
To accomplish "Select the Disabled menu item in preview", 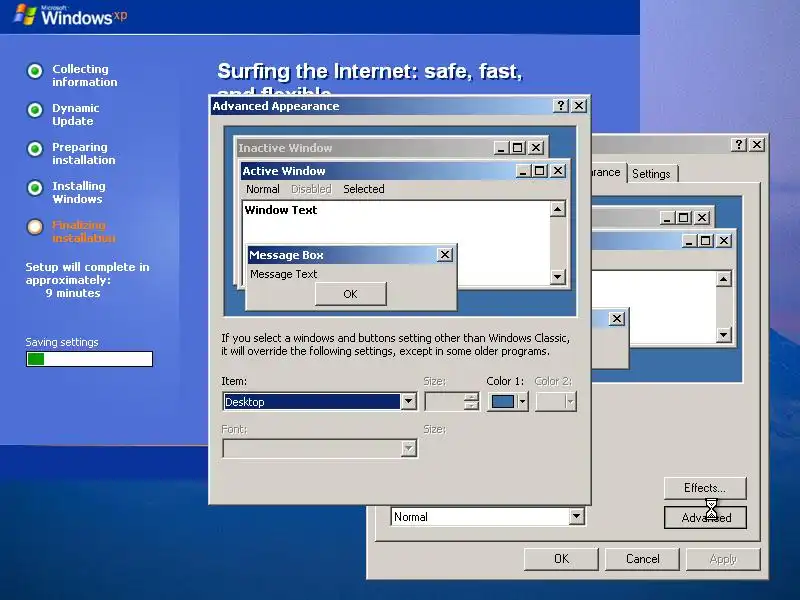I will coord(311,189).
